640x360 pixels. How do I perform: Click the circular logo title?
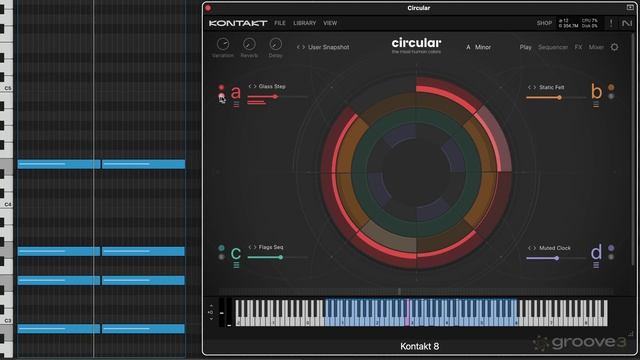click(416, 43)
